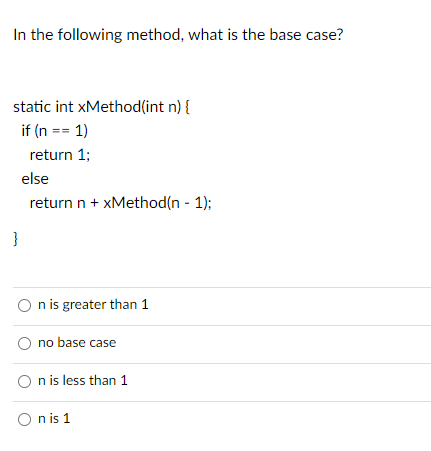Mark the "n is 1" radio button
431x451 pixels.
[x=24, y=419]
